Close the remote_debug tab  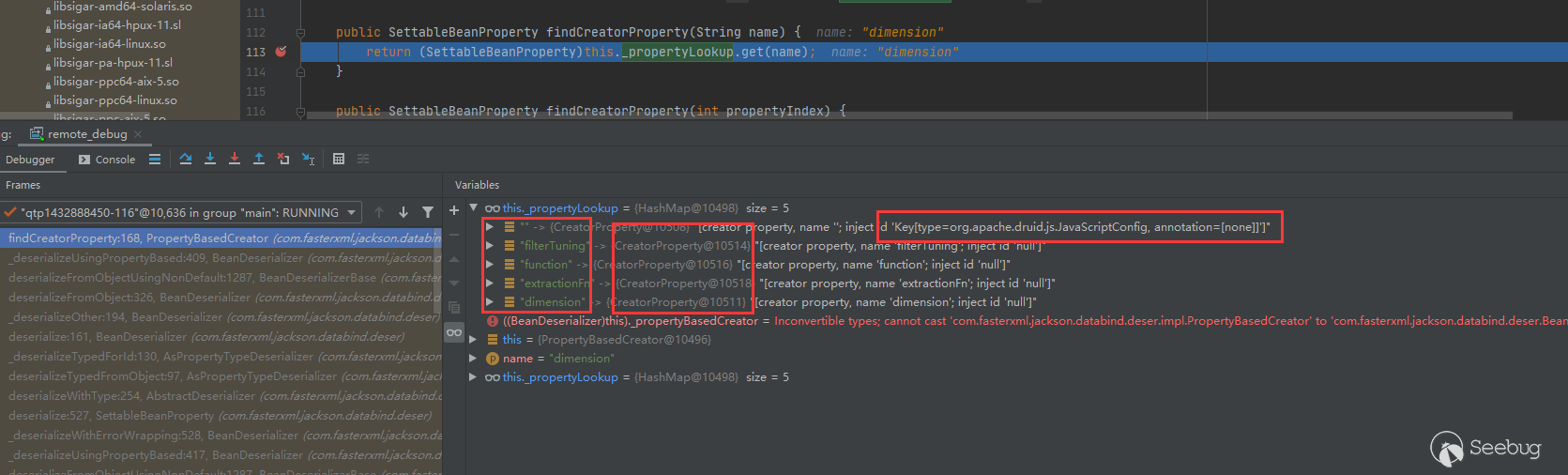[x=138, y=134]
